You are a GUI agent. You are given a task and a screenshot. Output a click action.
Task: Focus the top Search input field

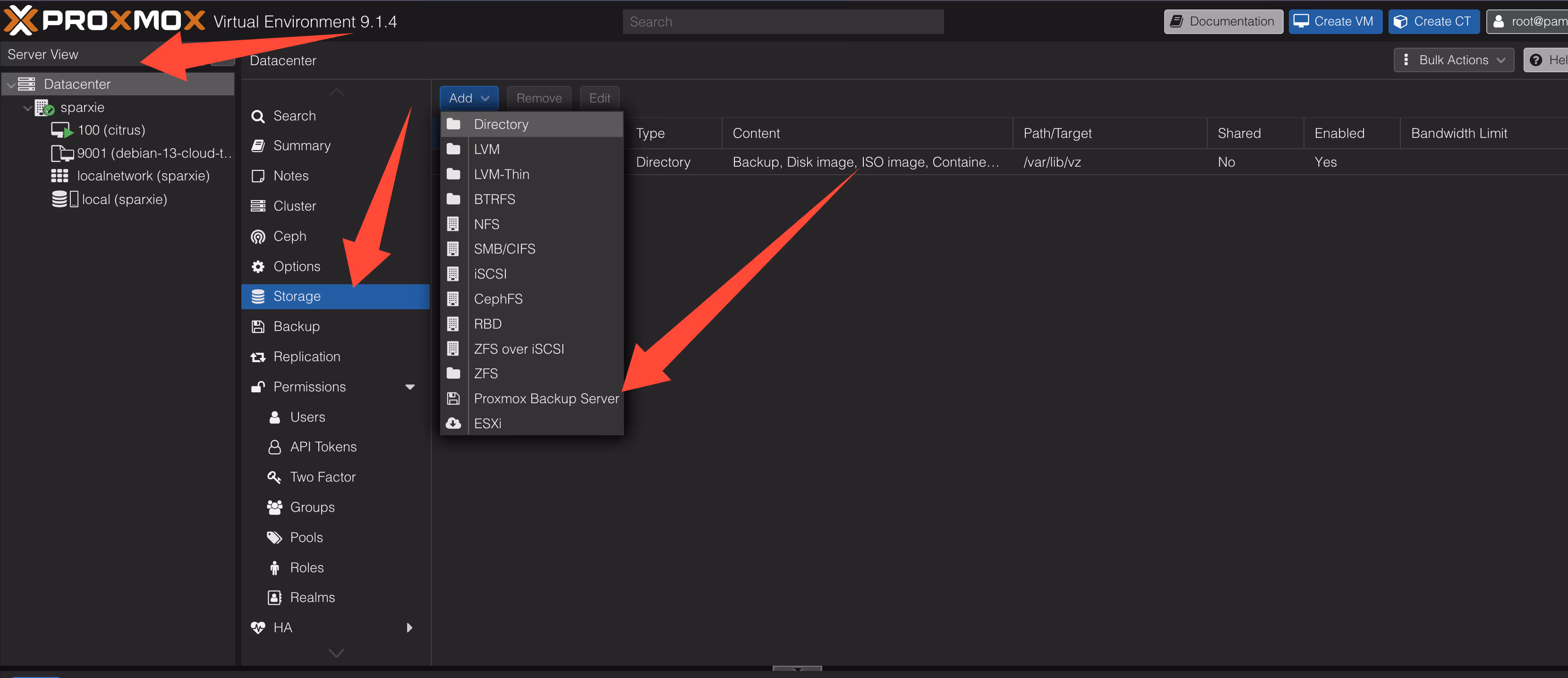(x=782, y=22)
